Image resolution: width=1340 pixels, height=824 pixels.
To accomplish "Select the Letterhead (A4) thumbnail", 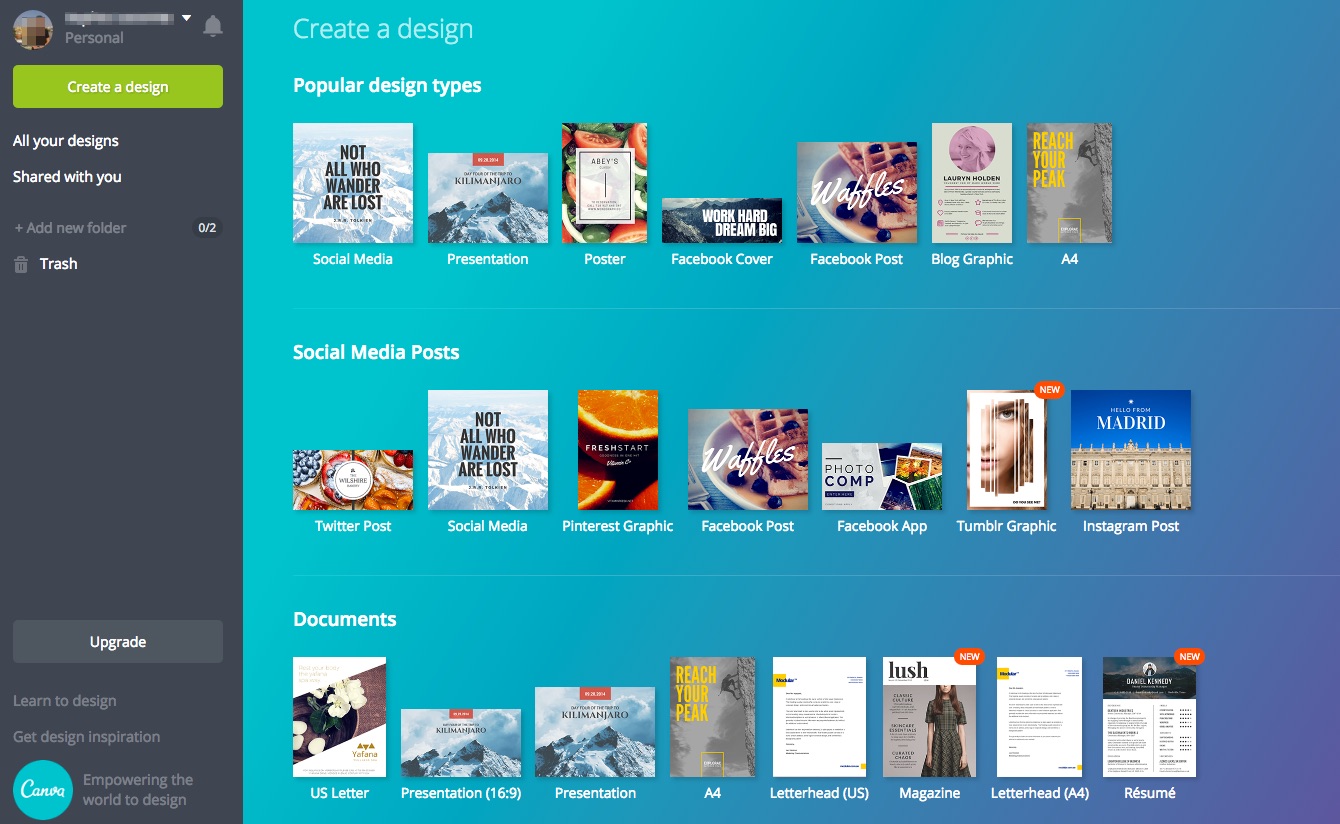I will pos(1039,717).
